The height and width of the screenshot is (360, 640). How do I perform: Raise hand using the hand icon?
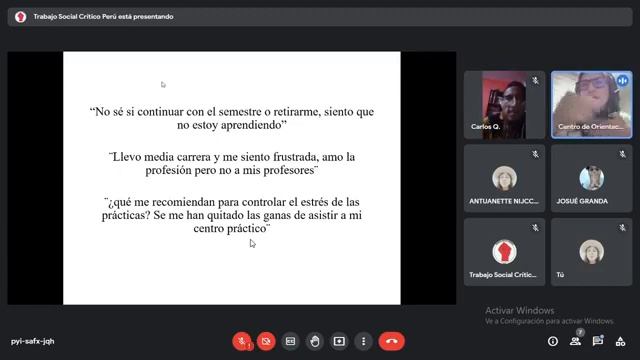[x=315, y=341]
